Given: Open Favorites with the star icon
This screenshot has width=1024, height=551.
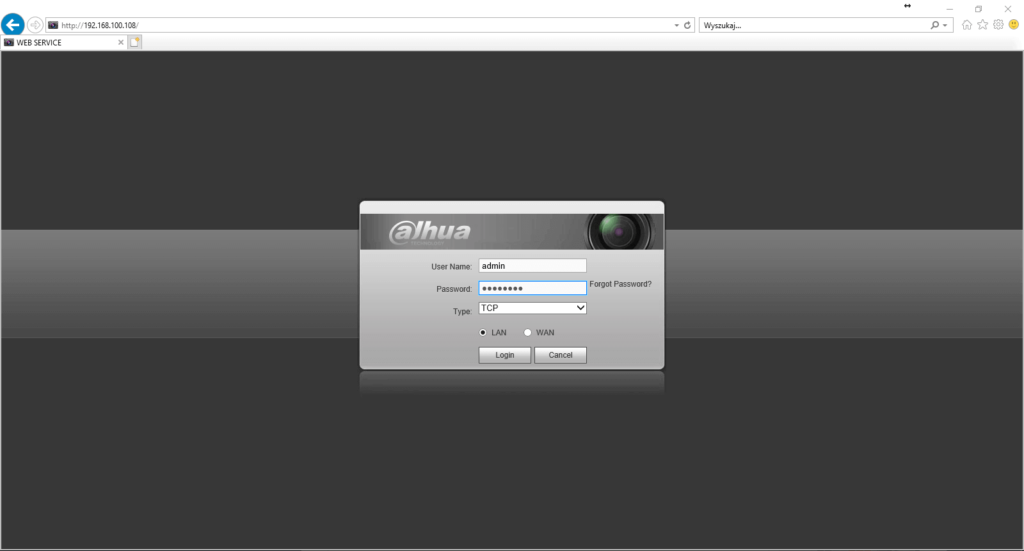Looking at the screenshot, I should (x=983, y=25).
